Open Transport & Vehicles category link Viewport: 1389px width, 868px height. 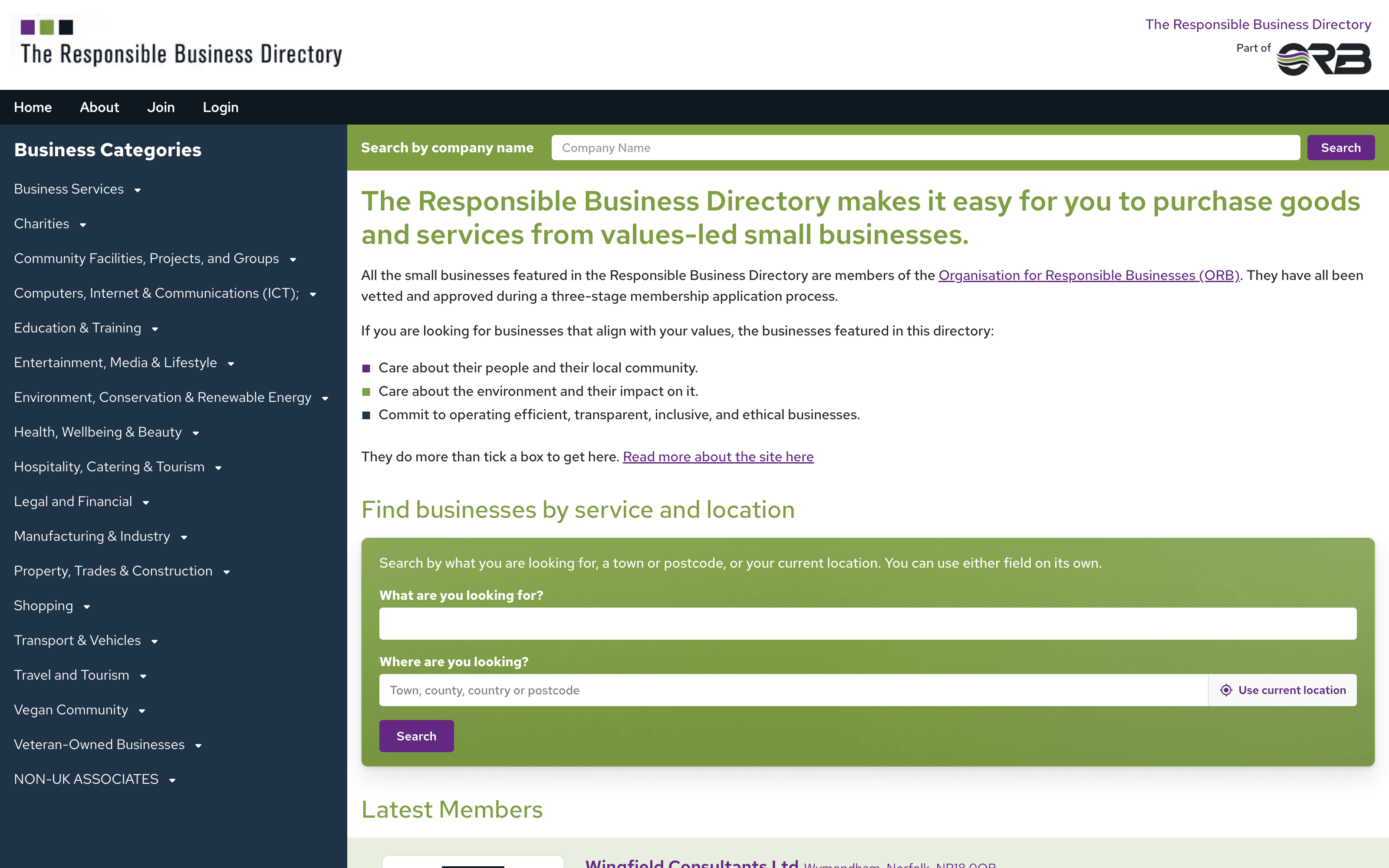click(x=78, y=641)
